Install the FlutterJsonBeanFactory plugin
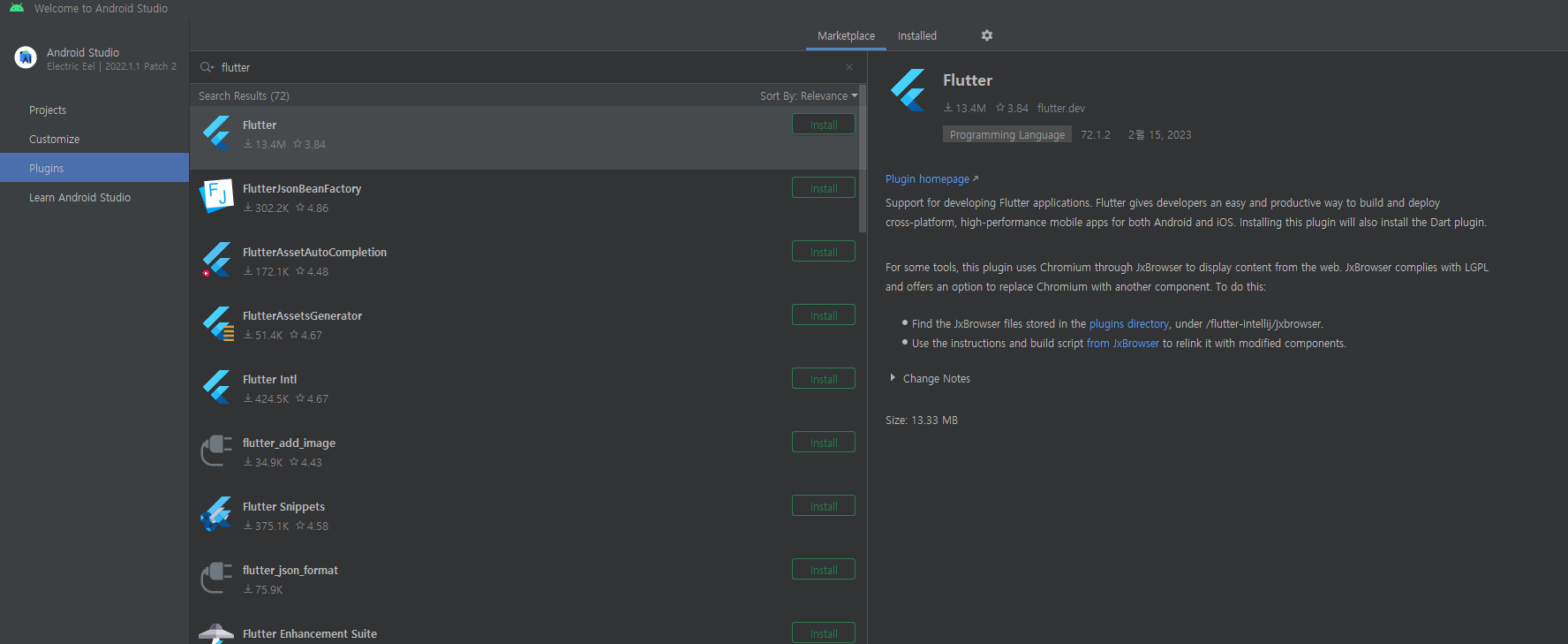The width and height of the screenshot is (1568, 644). 824,188
